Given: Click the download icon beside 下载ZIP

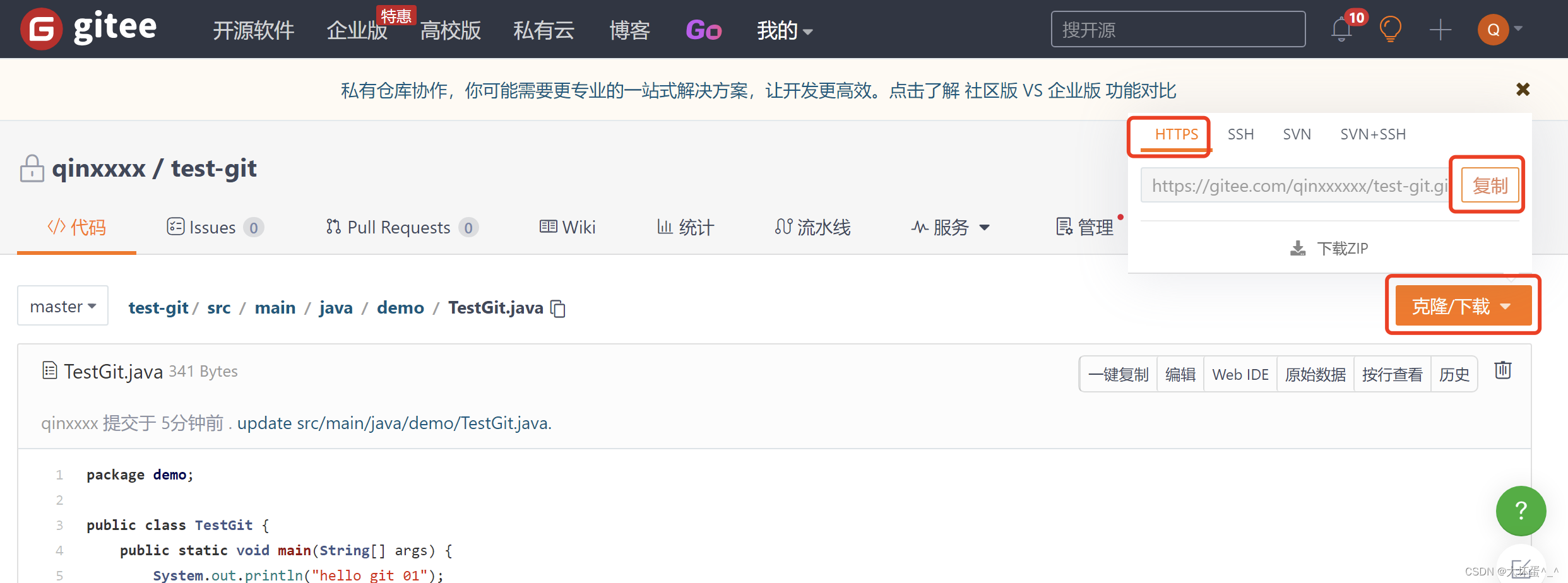Looking at the screenshot, I should [x=1298, y=249].
